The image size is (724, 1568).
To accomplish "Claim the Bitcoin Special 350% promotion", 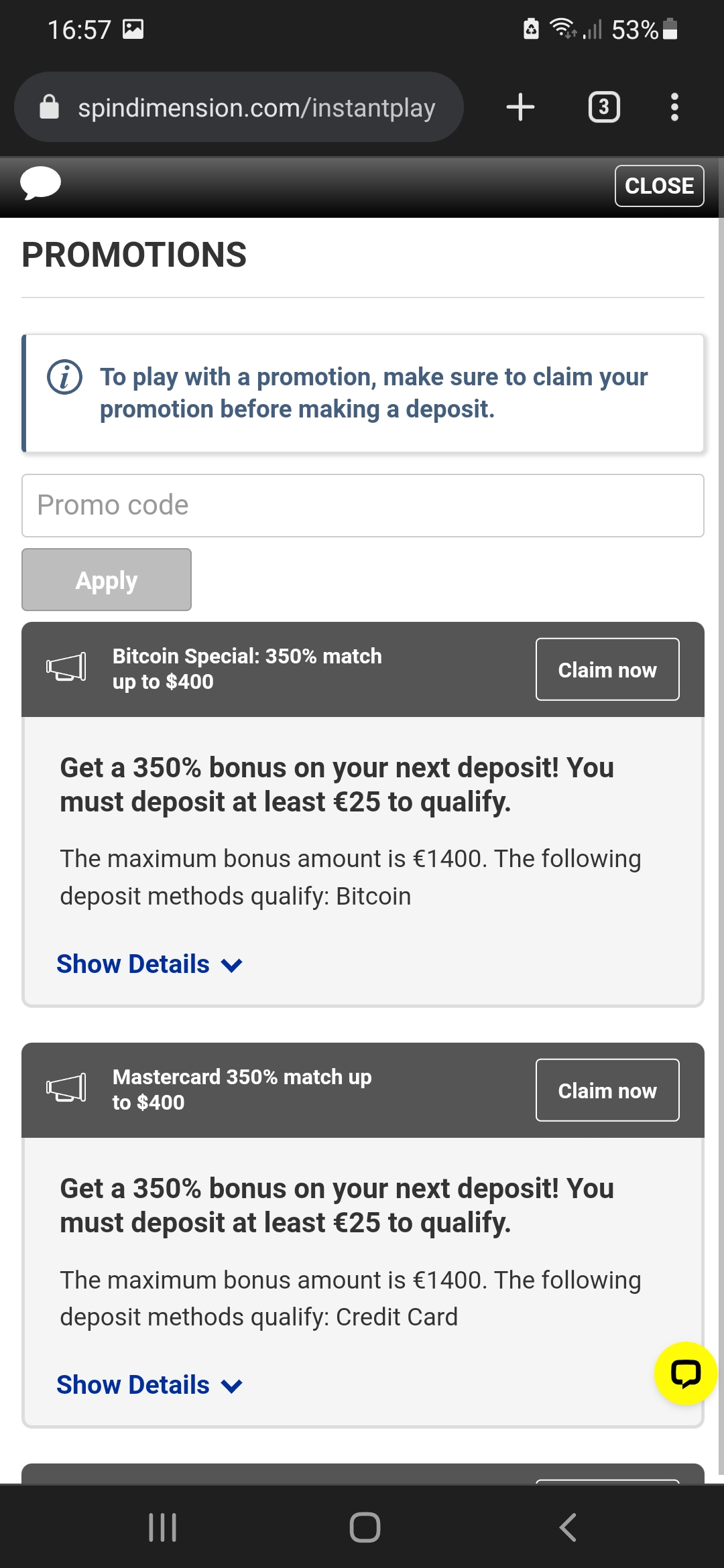I will pyautogui.click(x=607, y=669).
